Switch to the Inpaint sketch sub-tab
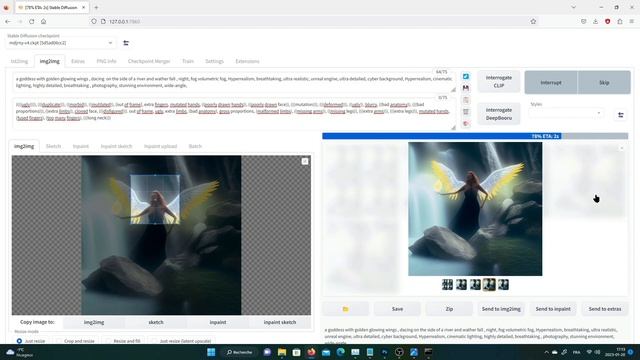This screenshot has height=360, width=640. tap(116, 146)
